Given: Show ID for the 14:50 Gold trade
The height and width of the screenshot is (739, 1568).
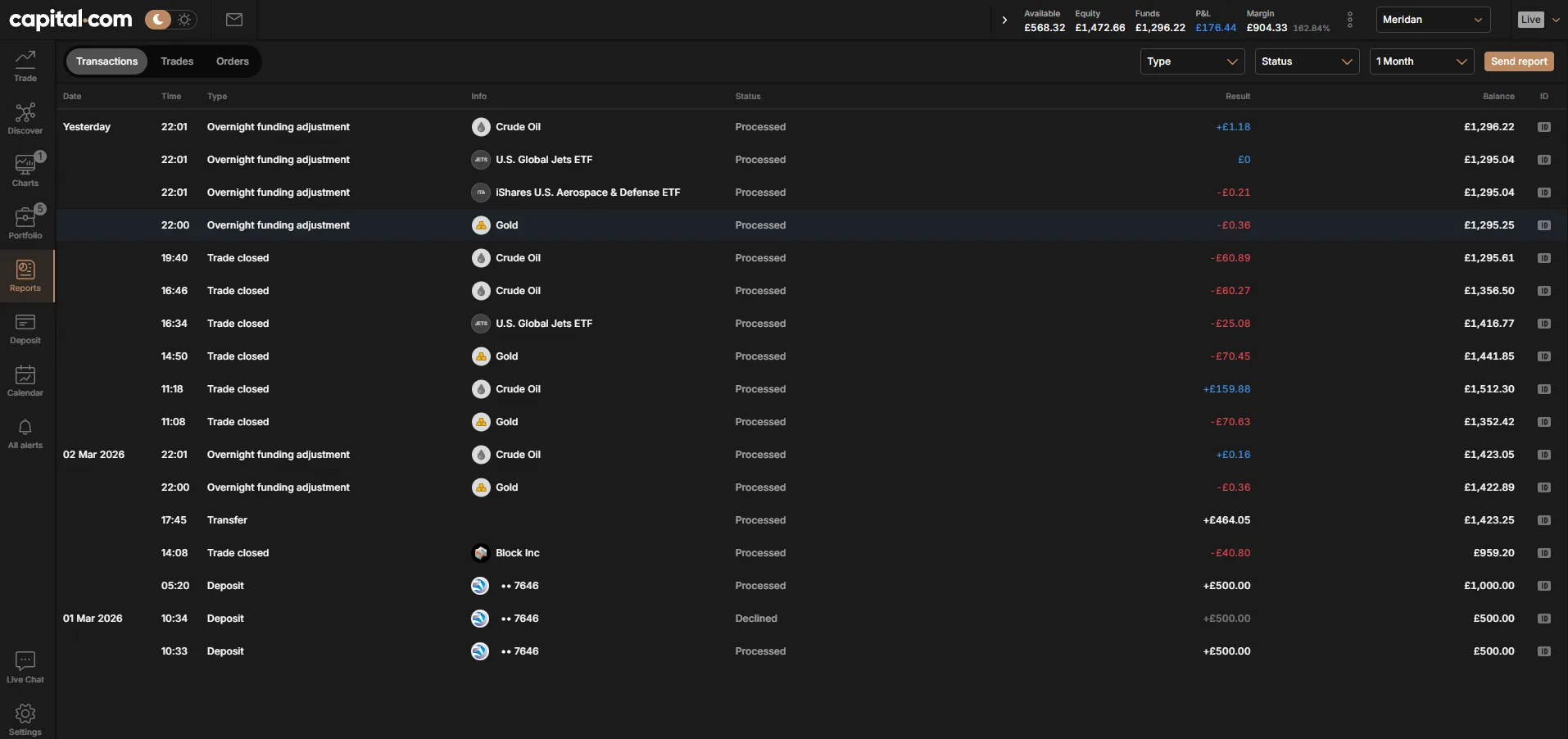Looking at the screenshot, I should (x=1544, y=356).
